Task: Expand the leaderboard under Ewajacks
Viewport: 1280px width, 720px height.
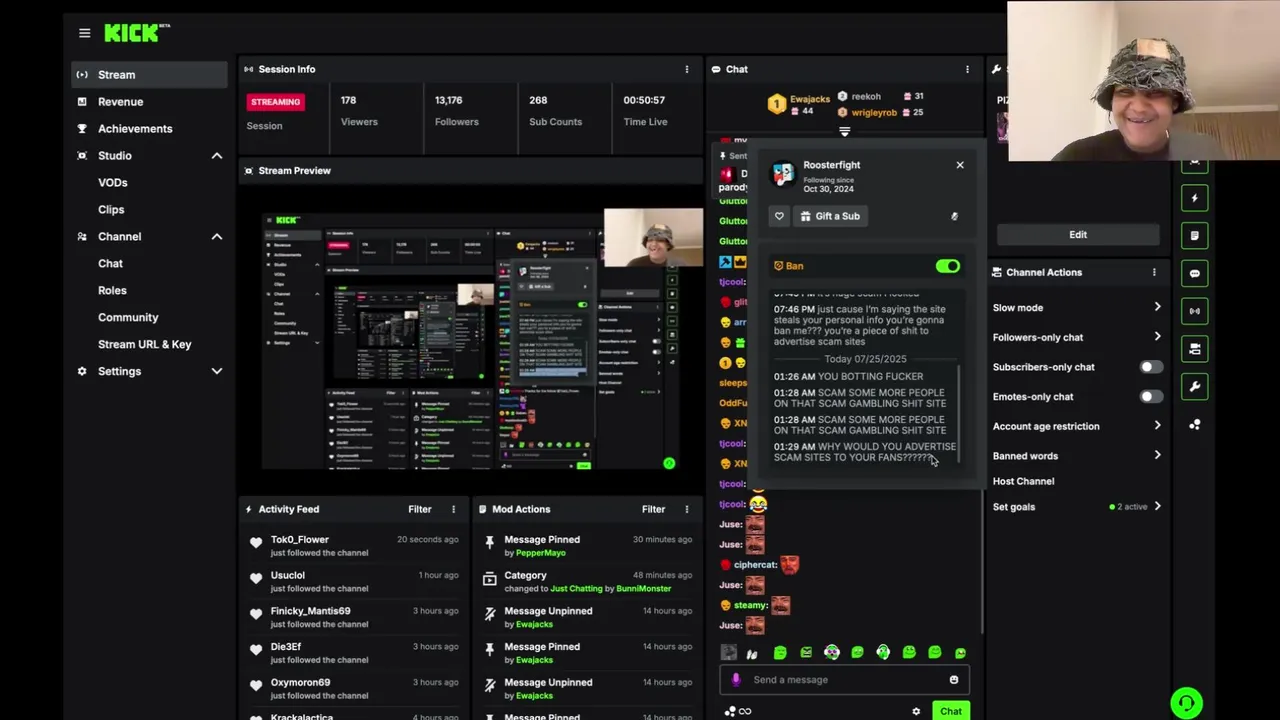Action: point(845,132)
